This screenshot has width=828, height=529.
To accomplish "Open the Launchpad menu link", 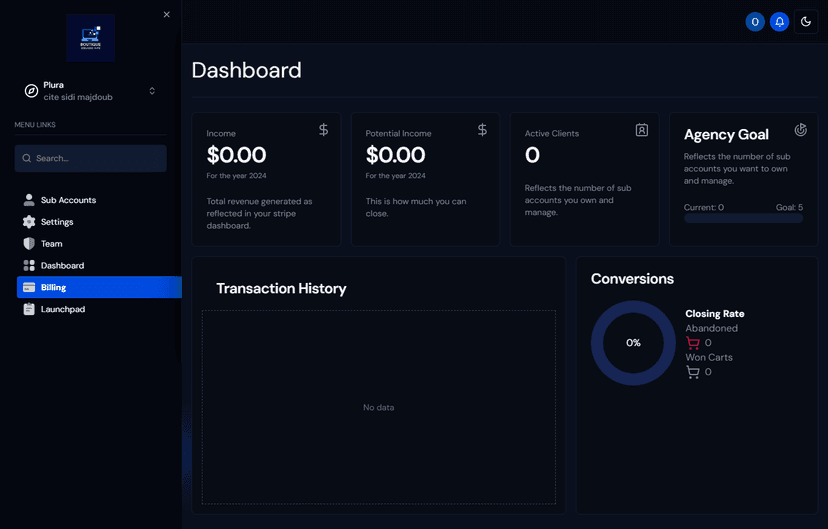I will pos(99,309).
